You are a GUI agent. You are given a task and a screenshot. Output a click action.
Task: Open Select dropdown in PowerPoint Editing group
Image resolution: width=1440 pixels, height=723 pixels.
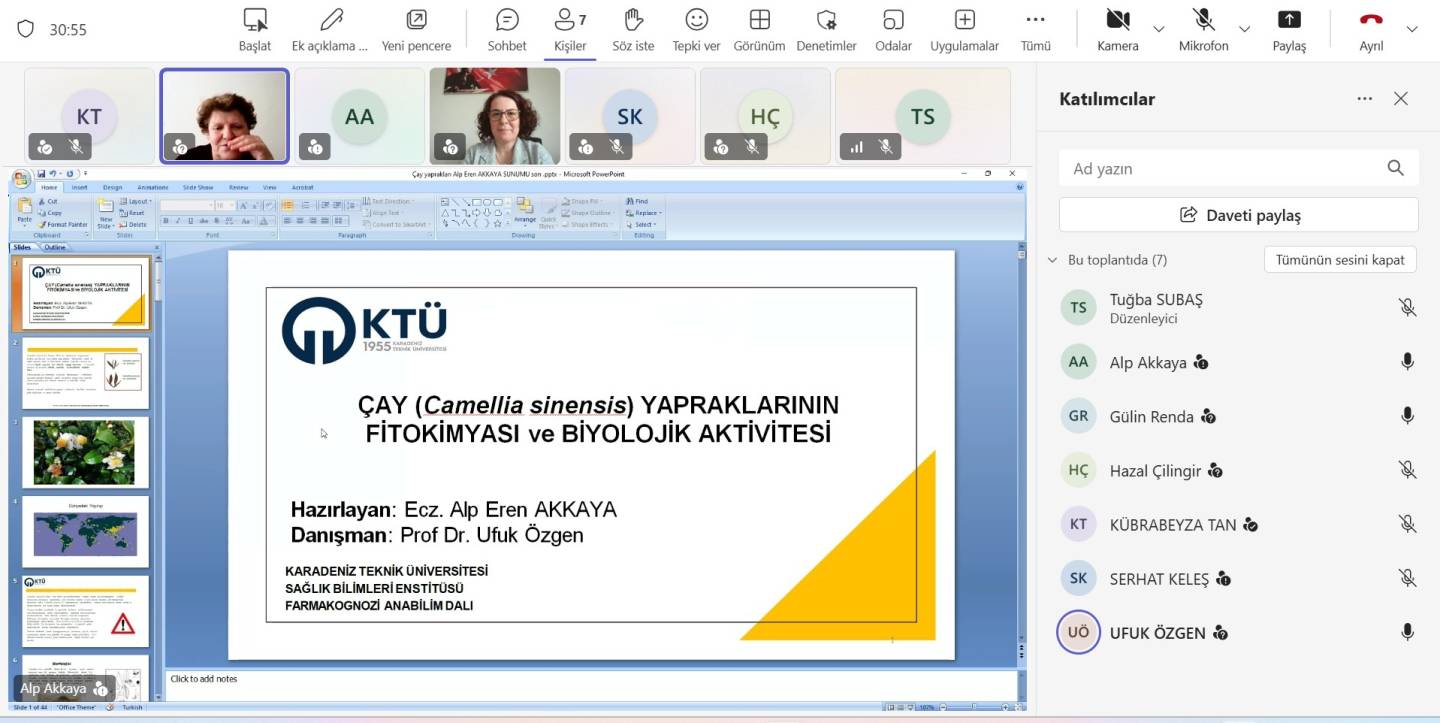(x=643, y=224)
